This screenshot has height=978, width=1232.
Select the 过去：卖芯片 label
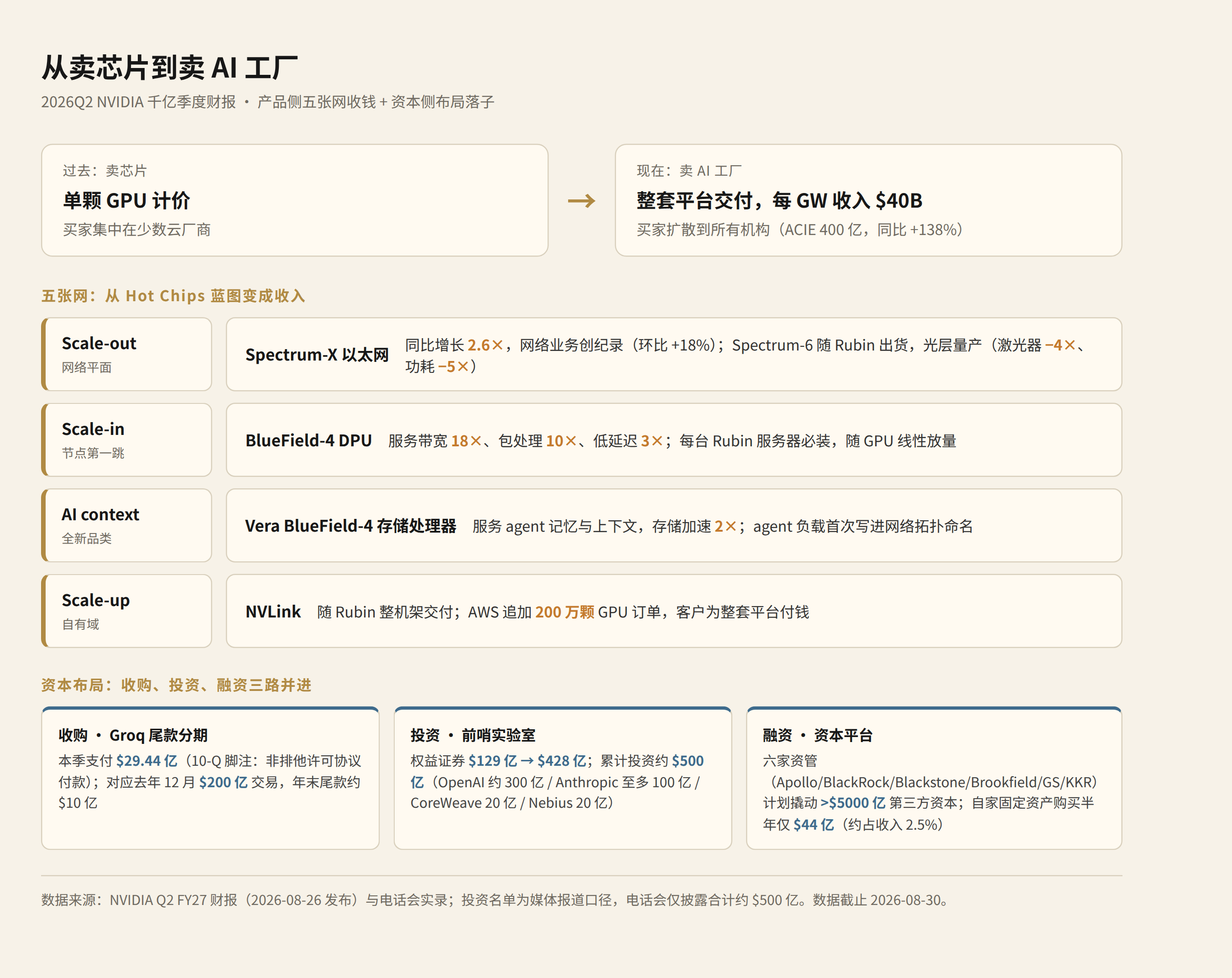(x=104, y=170)
